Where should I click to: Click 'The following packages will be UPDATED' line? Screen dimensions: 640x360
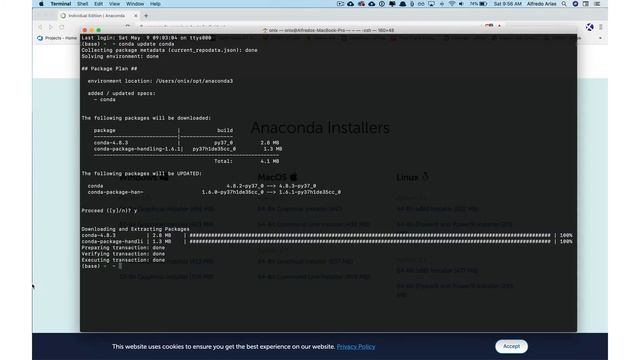click(x=141, y=173)
